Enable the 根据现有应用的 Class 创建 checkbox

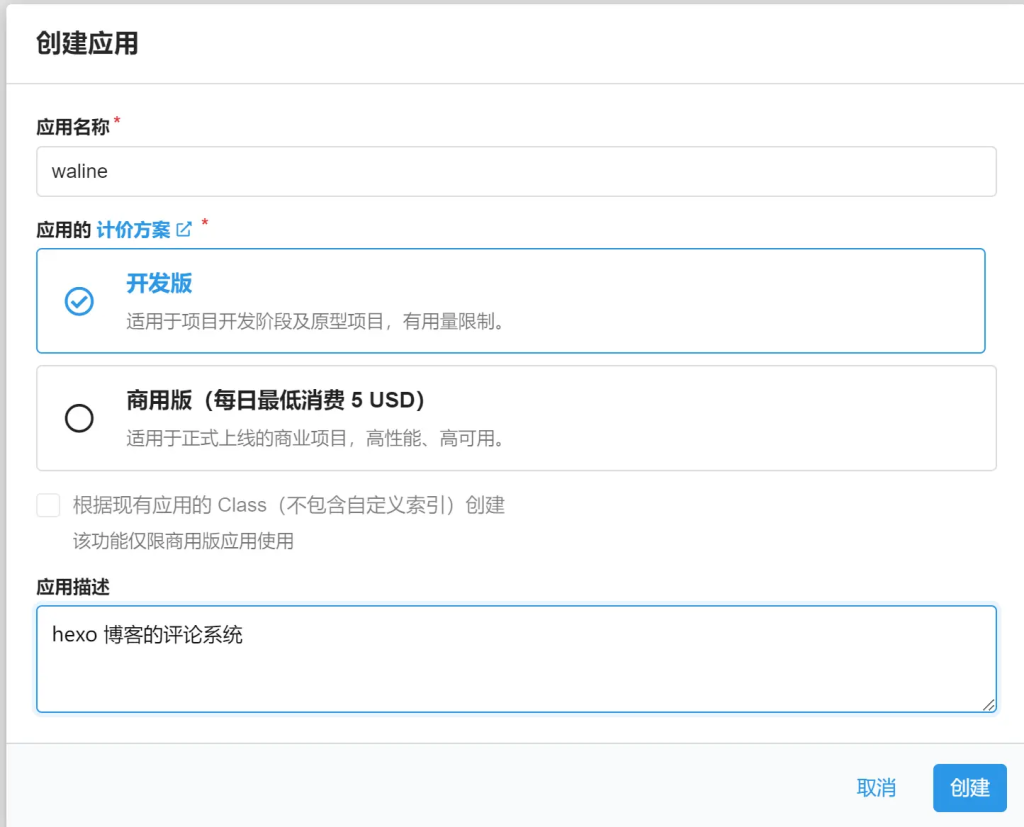[x=48, y=505]
